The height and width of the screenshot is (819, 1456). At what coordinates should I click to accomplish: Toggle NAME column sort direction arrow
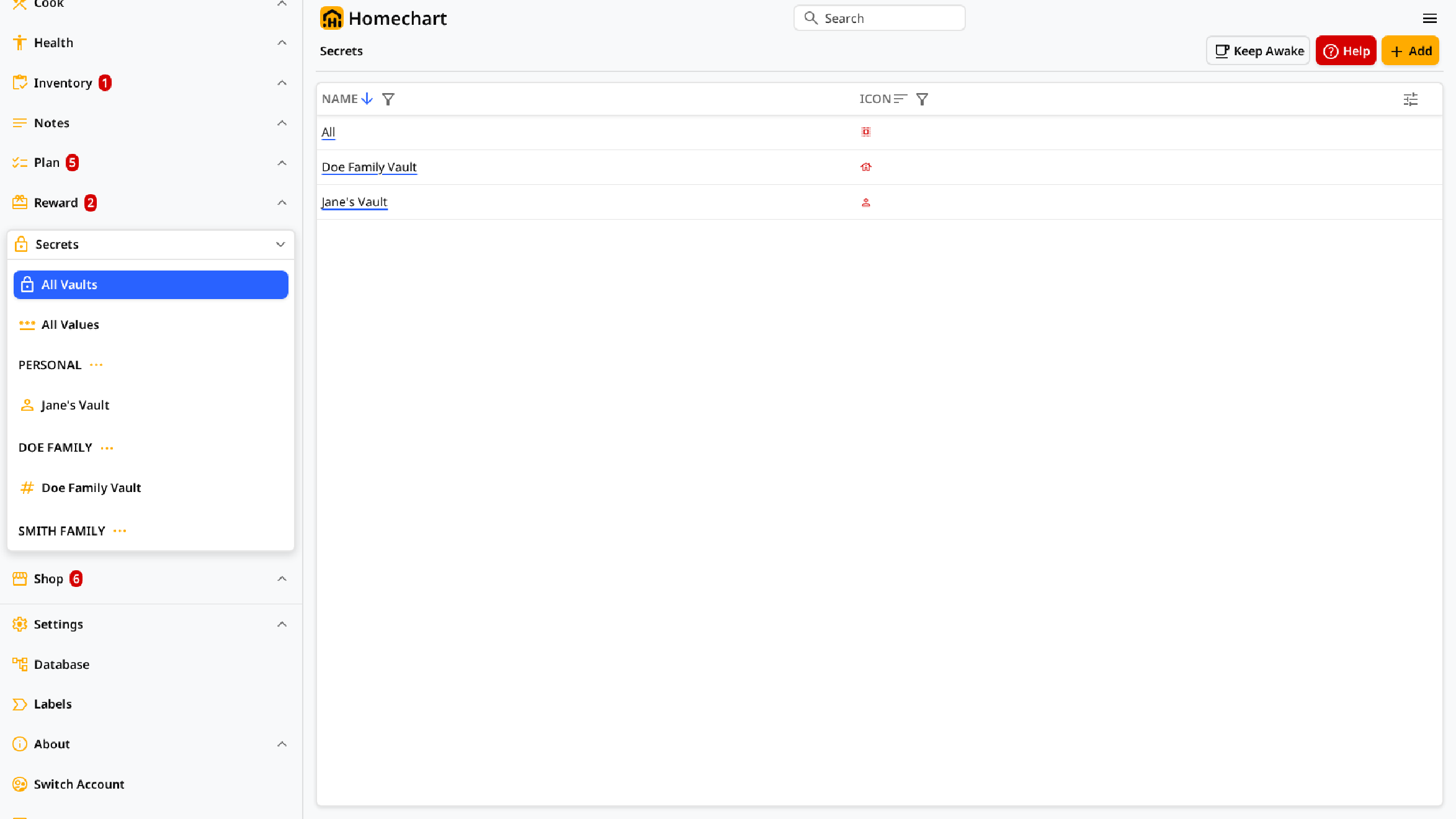(367, 99)
